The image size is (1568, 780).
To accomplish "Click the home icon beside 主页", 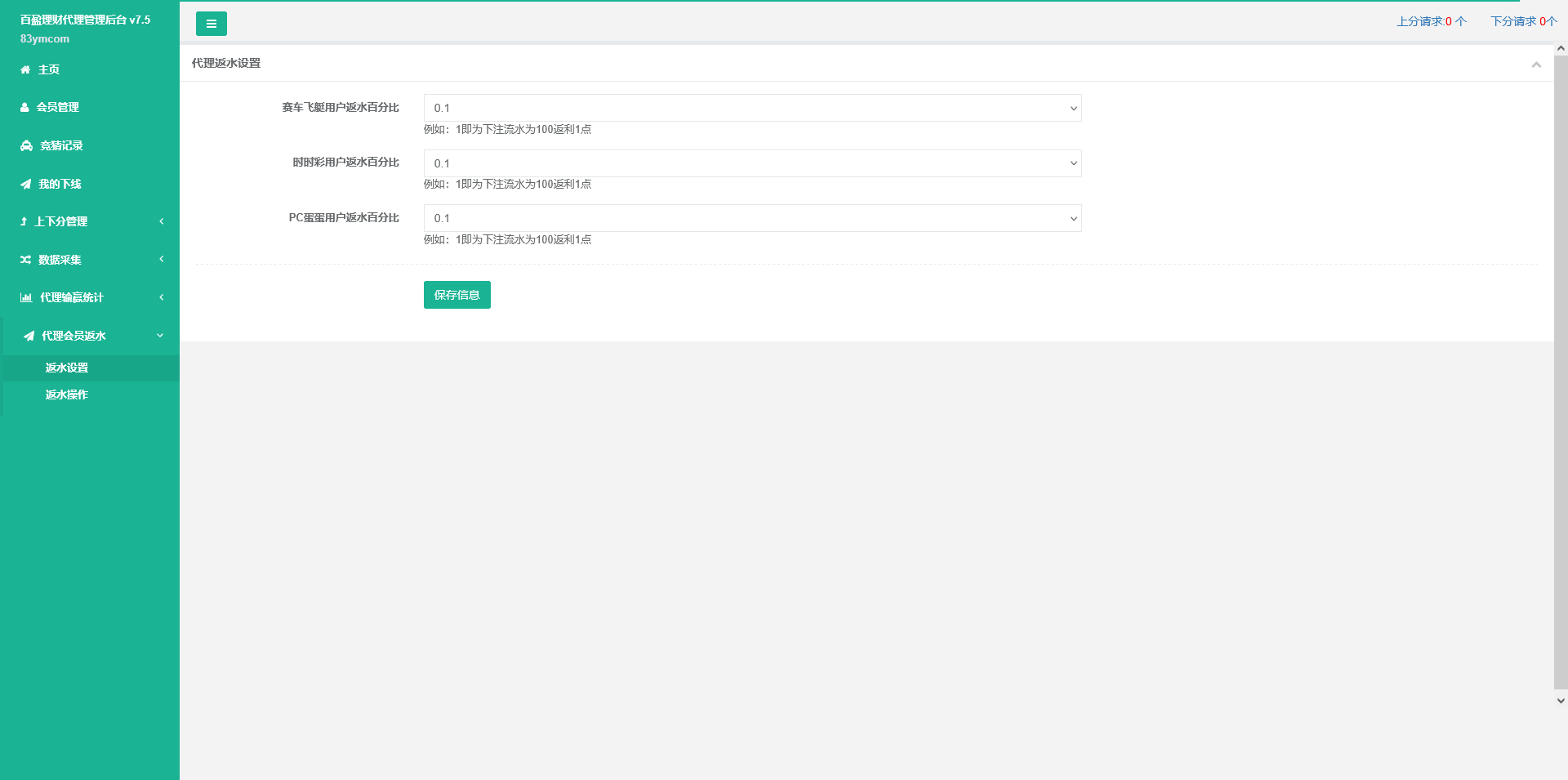I will [25, 70].
